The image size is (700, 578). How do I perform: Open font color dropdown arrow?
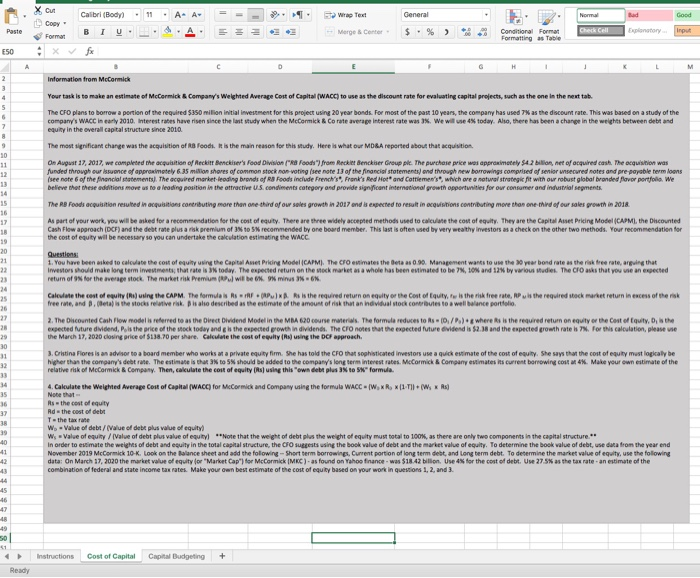point(201,32)
